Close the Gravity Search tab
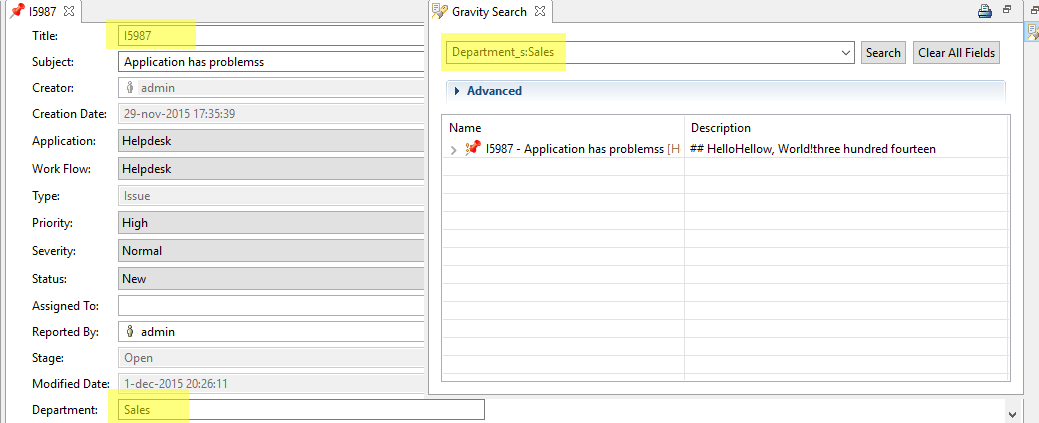This screenshot has height=423, width=1039. (540, 11)
